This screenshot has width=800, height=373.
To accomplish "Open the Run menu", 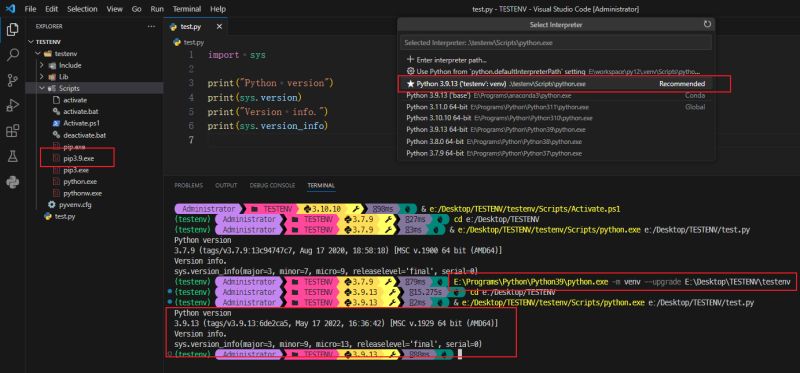I will click(157, 9).
